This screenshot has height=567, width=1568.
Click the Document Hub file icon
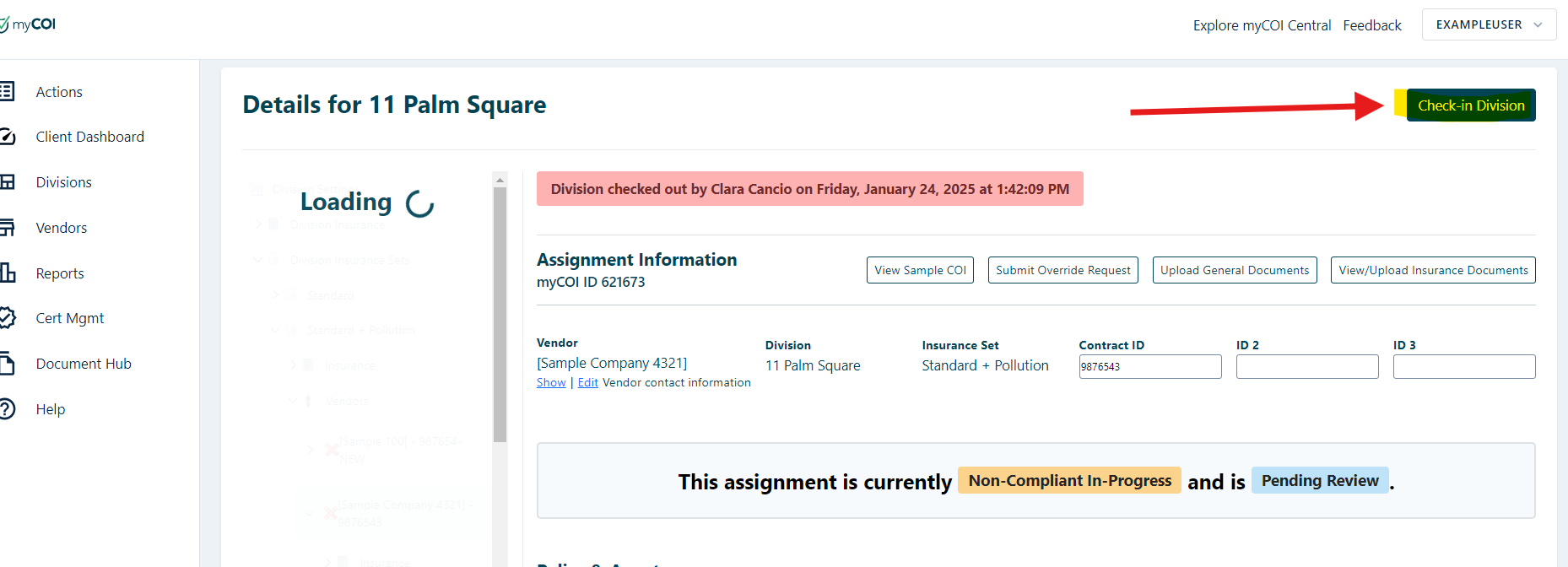(x=7, y=364)
